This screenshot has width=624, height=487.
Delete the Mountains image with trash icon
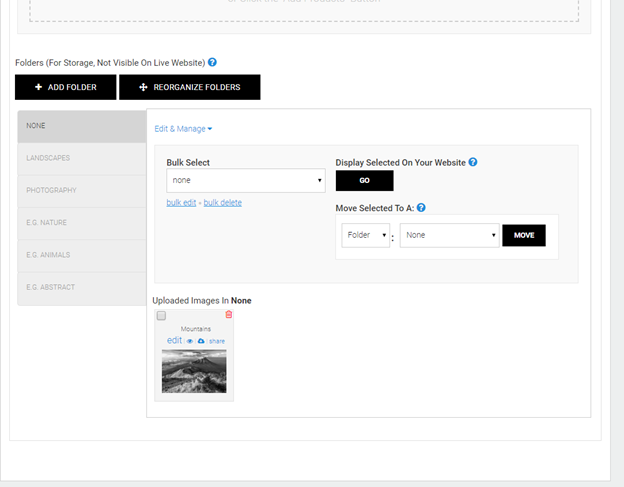228,315
